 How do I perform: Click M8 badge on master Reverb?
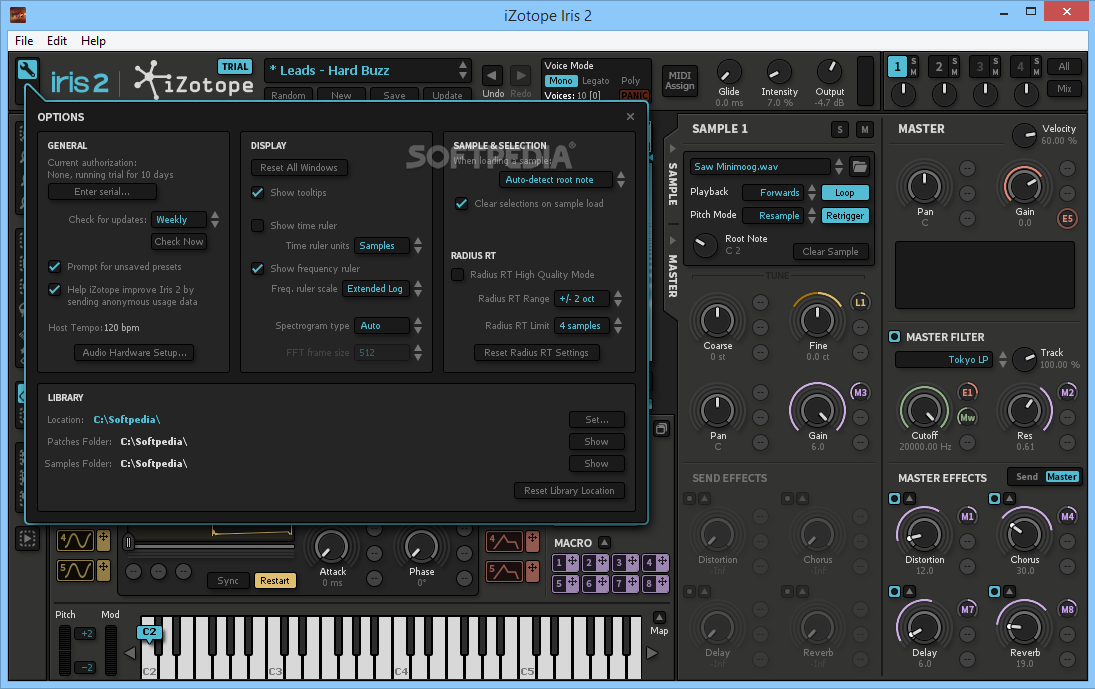tap(1067, 609)
